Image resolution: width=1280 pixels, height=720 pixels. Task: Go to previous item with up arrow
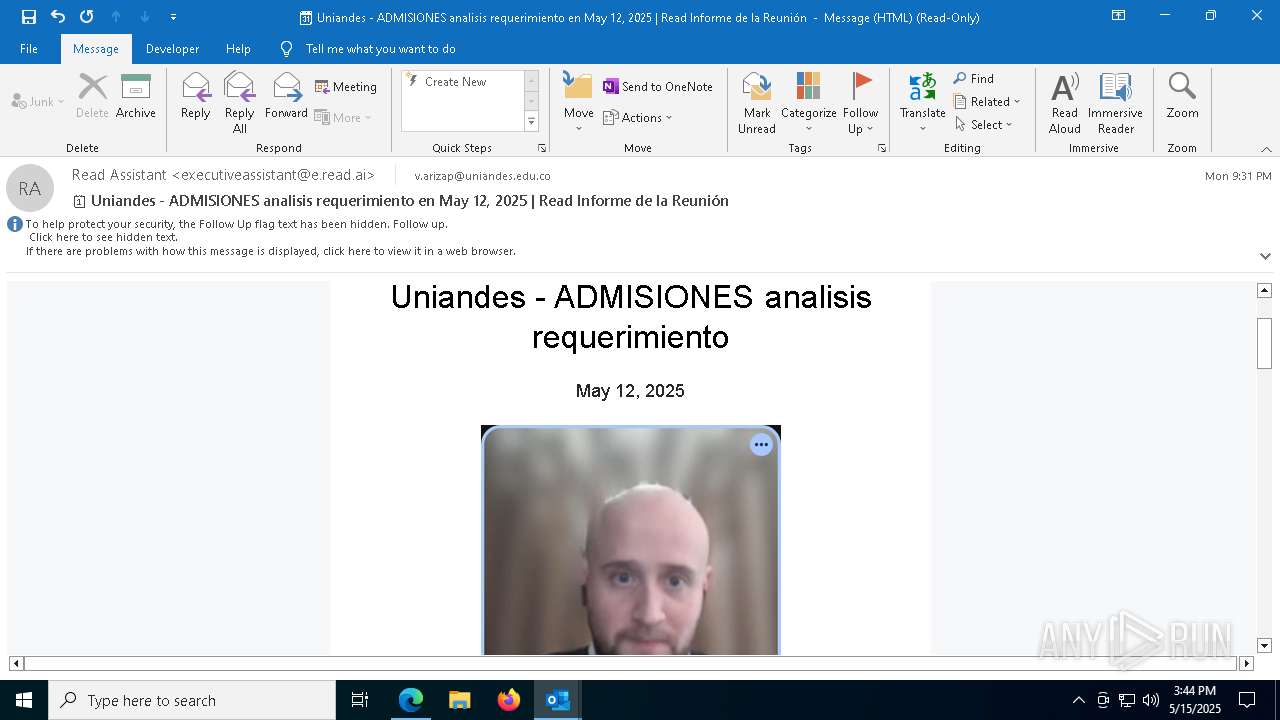[116, 17]
